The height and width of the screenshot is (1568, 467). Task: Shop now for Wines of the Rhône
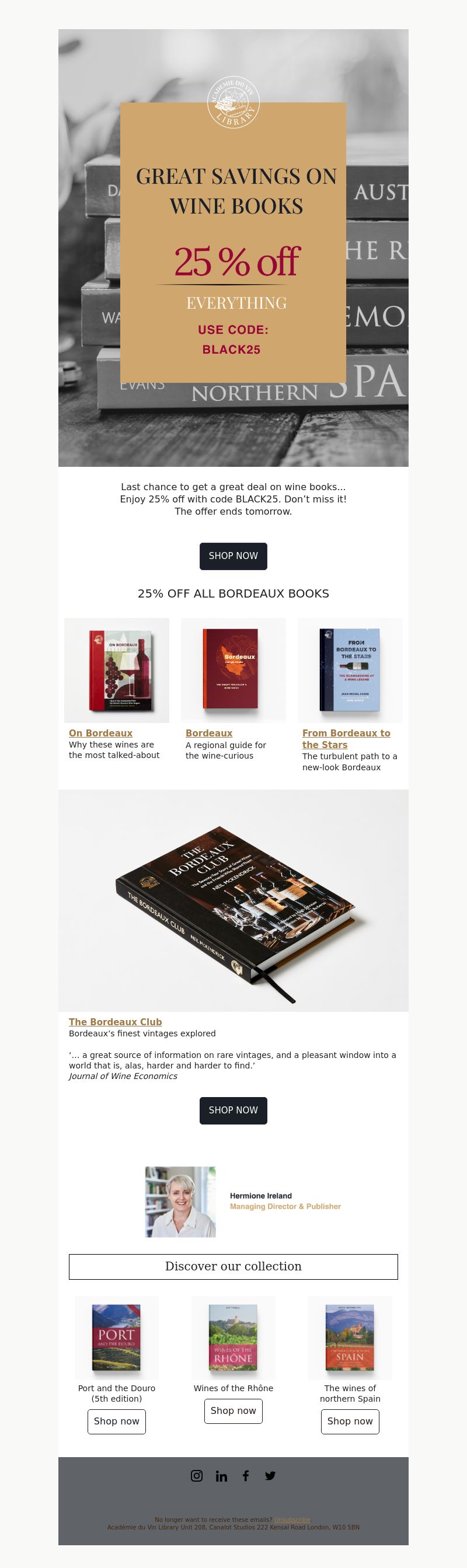click(x=233, y=1411)
